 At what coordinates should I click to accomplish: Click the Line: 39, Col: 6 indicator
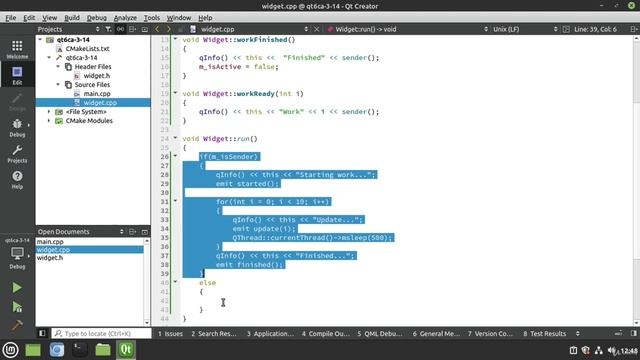595,29
